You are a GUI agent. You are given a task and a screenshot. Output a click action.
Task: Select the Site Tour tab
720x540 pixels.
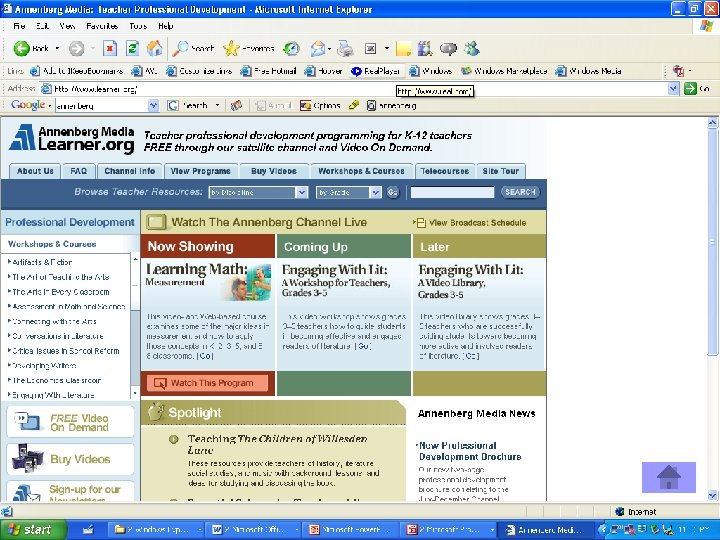(x=501, y=171)
